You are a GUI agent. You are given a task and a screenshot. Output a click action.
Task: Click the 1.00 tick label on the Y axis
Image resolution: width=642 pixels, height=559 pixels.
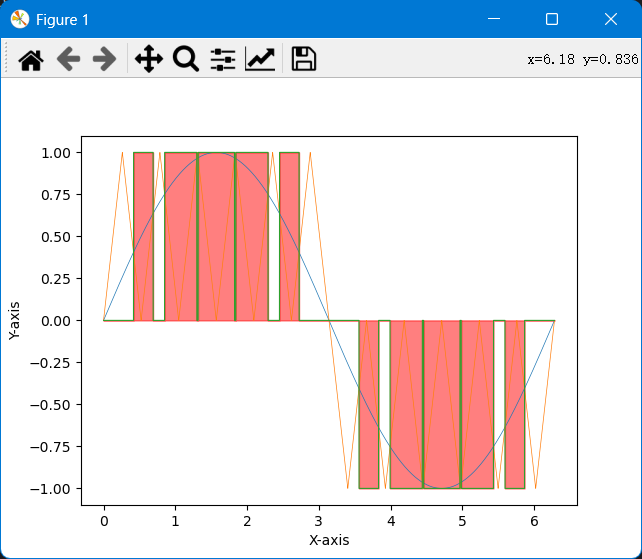(x=54, y=153)
